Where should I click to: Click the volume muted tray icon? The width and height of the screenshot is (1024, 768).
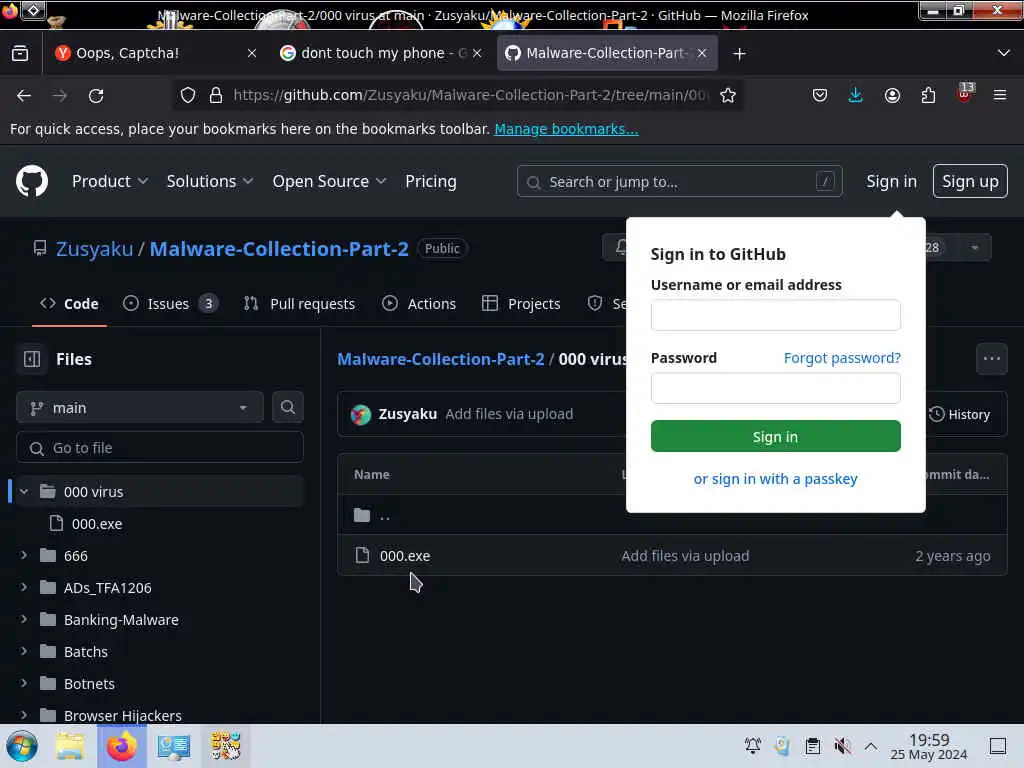842,746
